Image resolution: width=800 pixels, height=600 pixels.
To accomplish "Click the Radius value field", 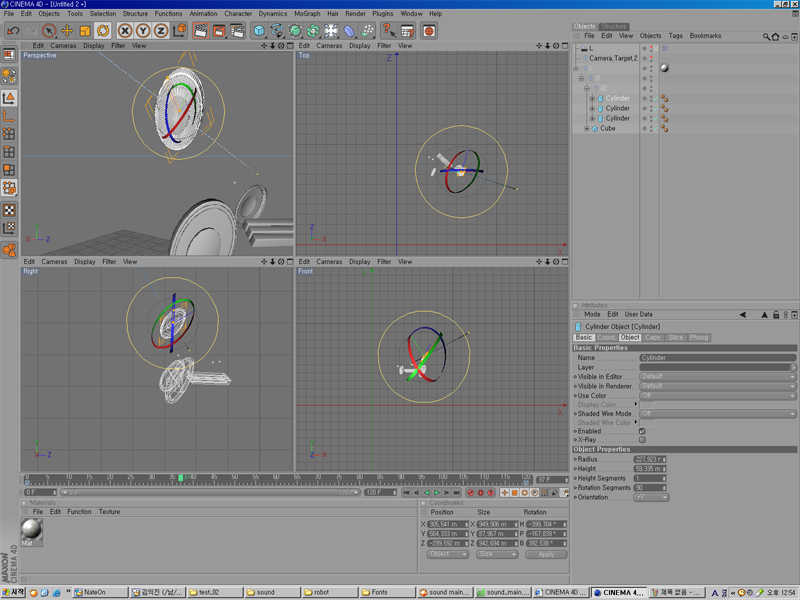I will click(x=650, y=460).
